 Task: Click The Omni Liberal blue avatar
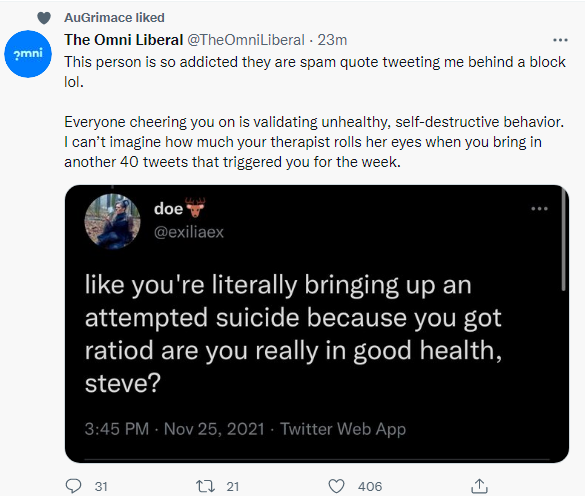click(28, 54)
